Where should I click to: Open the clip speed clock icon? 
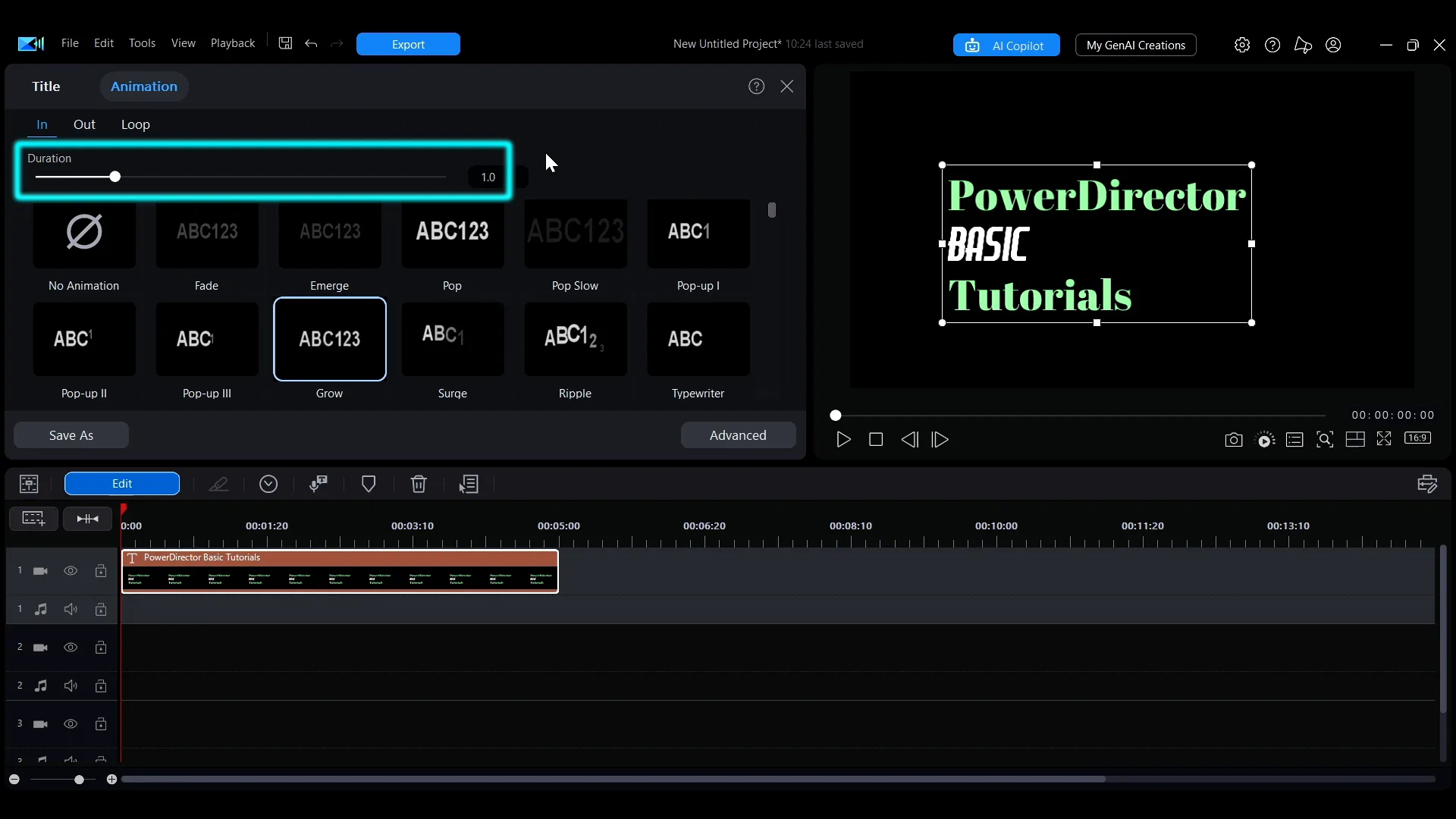click(268, 484)
